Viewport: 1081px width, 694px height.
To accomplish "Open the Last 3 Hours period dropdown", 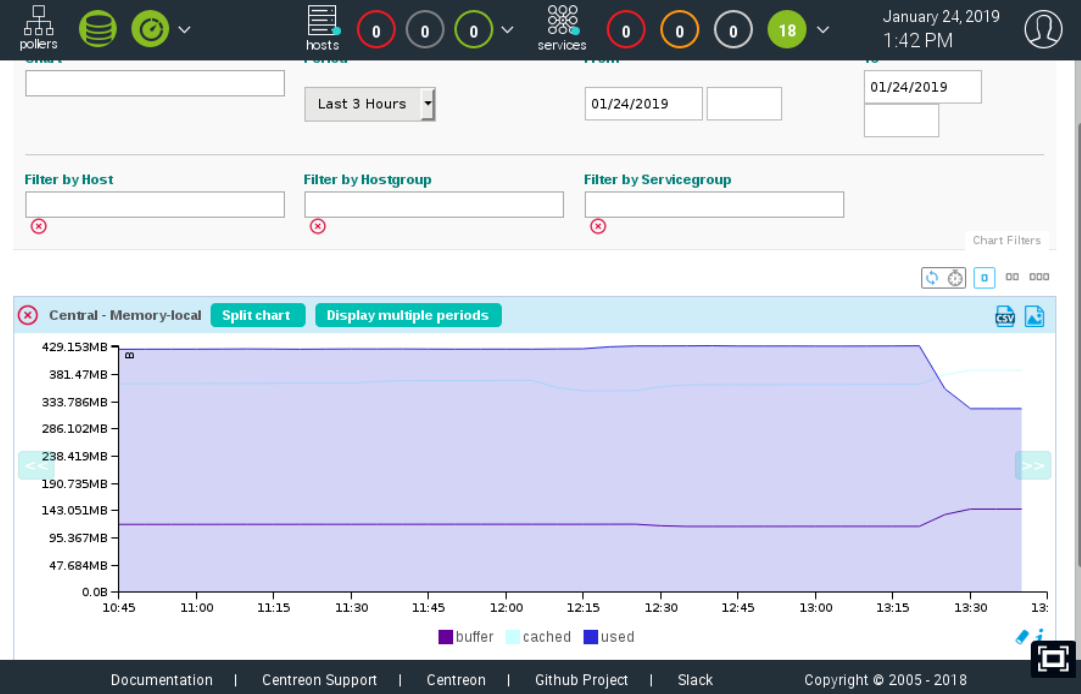I will click(x=369, y=104).
